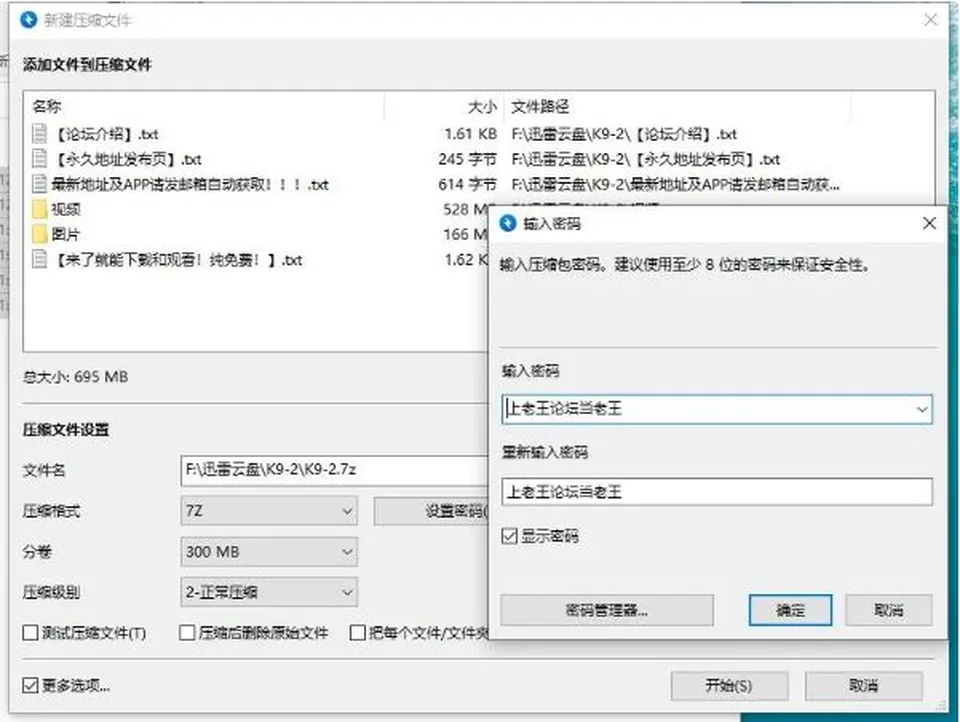Click the 设置密码 button
Image resolution: width=960 pixels, height=722 pixels.
pos(431,511)
